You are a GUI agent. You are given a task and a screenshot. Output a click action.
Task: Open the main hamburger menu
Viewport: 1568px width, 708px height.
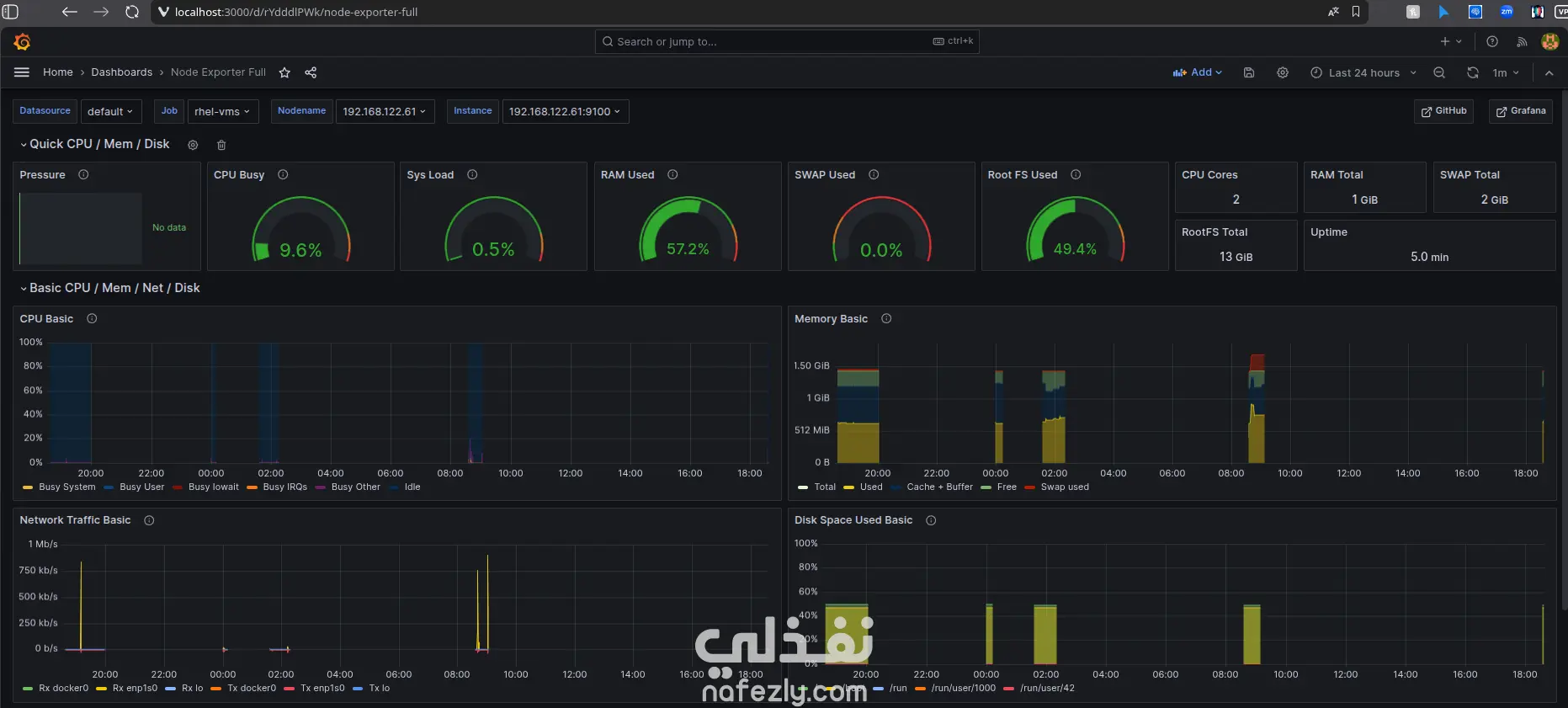(x=22, y=72)
